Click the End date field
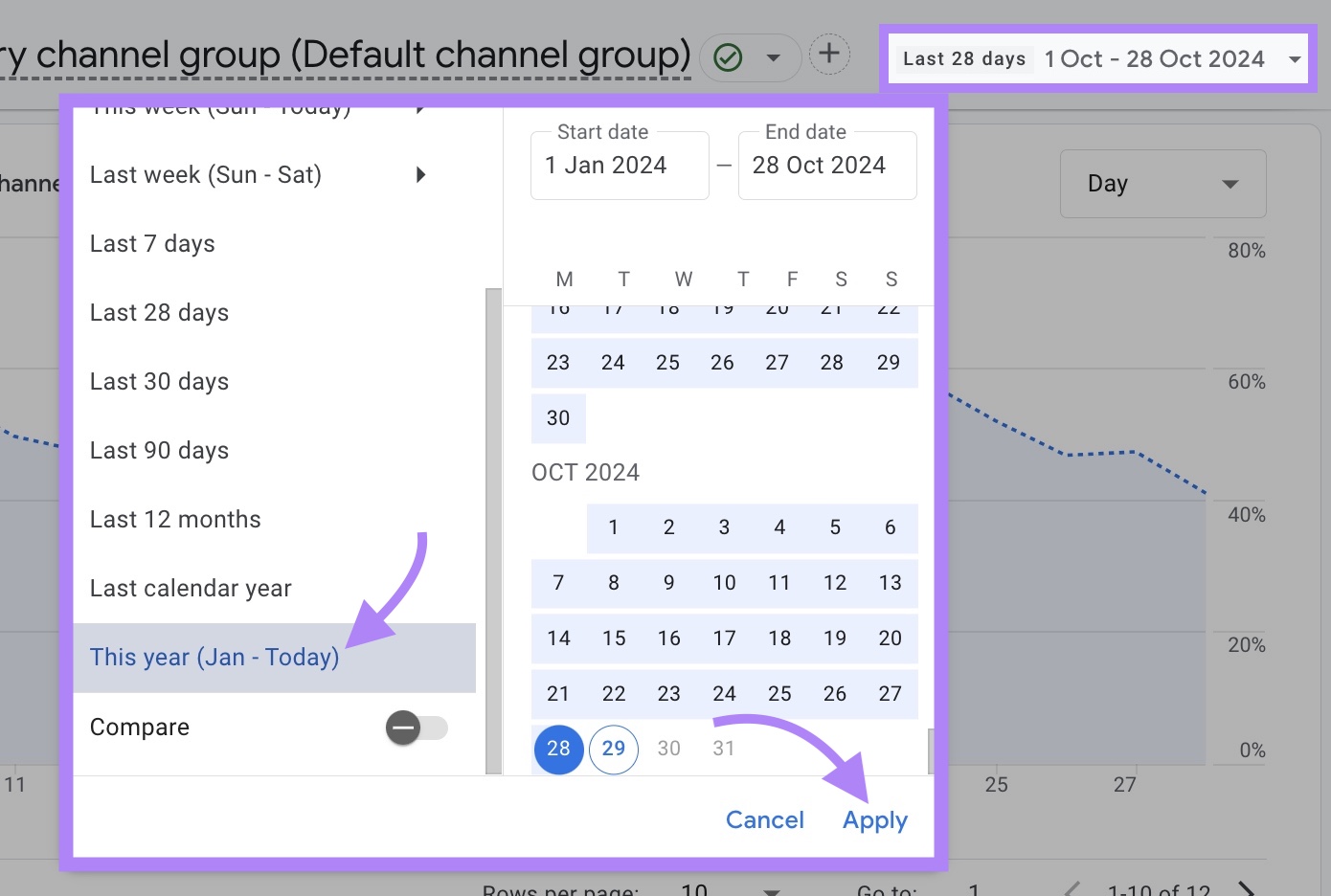 coord(826,165)
